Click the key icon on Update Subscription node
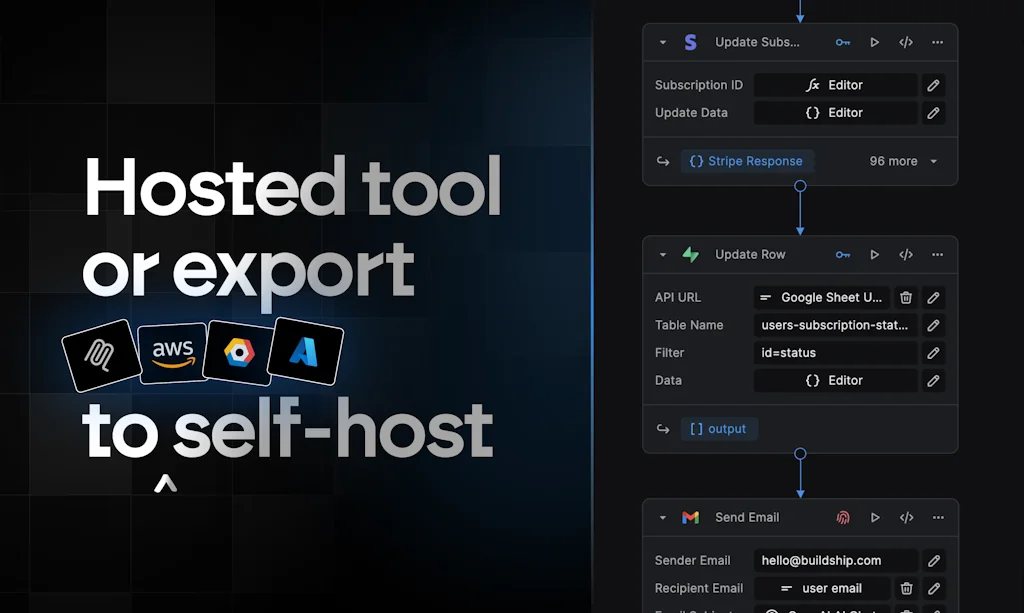The image size is (1024, 613). click(843, 42)
